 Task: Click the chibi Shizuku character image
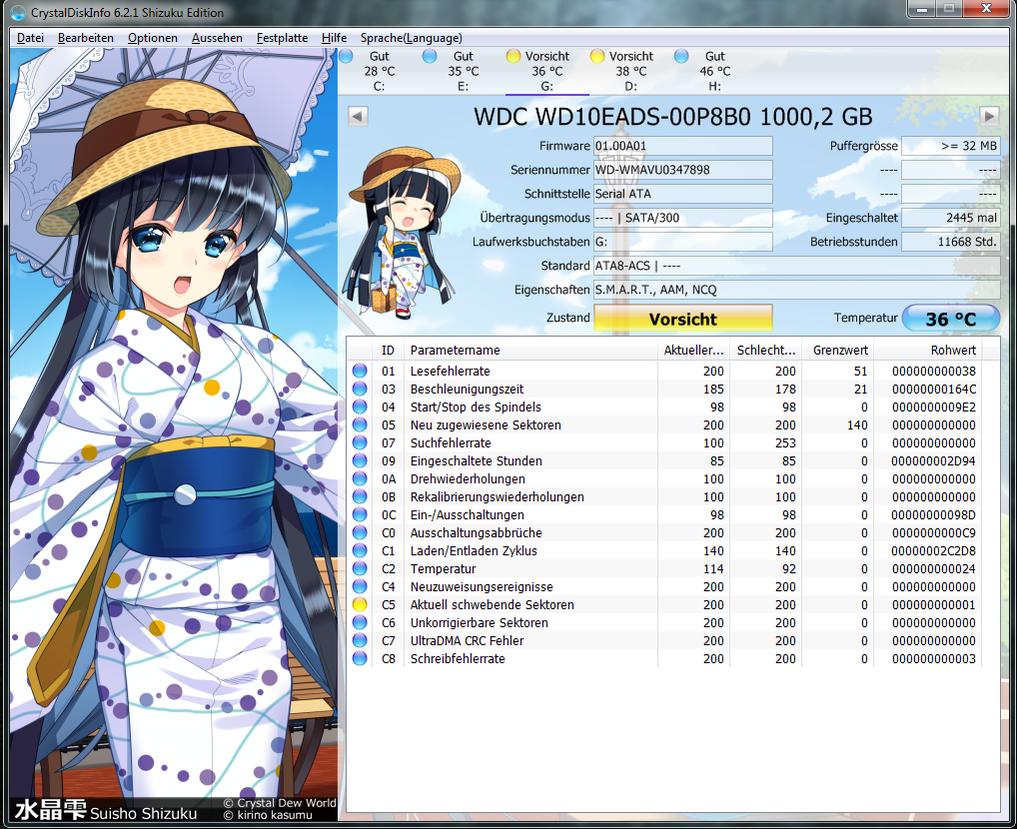(x=403, y=234)
